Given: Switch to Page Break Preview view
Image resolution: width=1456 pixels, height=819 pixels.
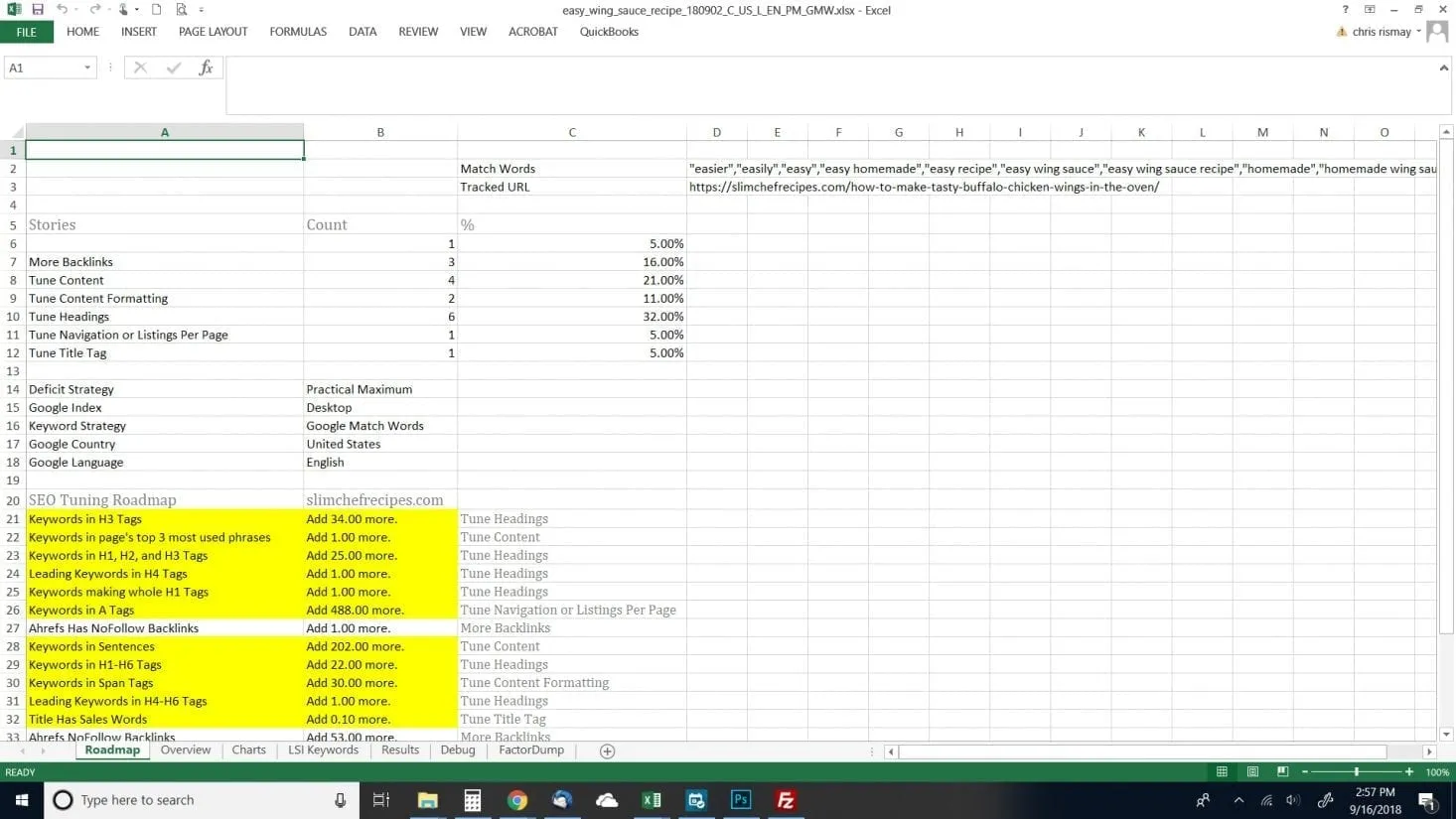Looking at the screenshot, I should [x=1282, y=772].
